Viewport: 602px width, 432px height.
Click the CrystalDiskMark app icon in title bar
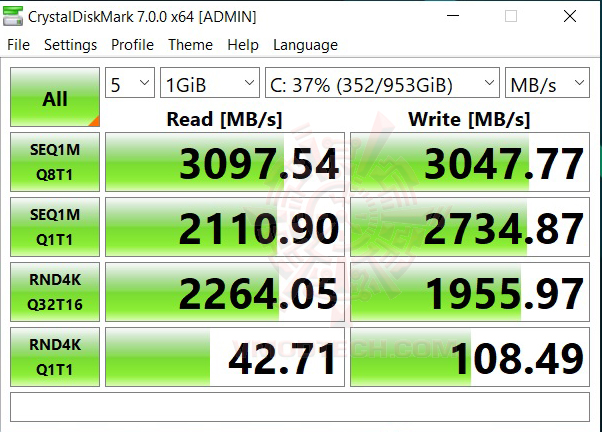click(x=13, y=16)
